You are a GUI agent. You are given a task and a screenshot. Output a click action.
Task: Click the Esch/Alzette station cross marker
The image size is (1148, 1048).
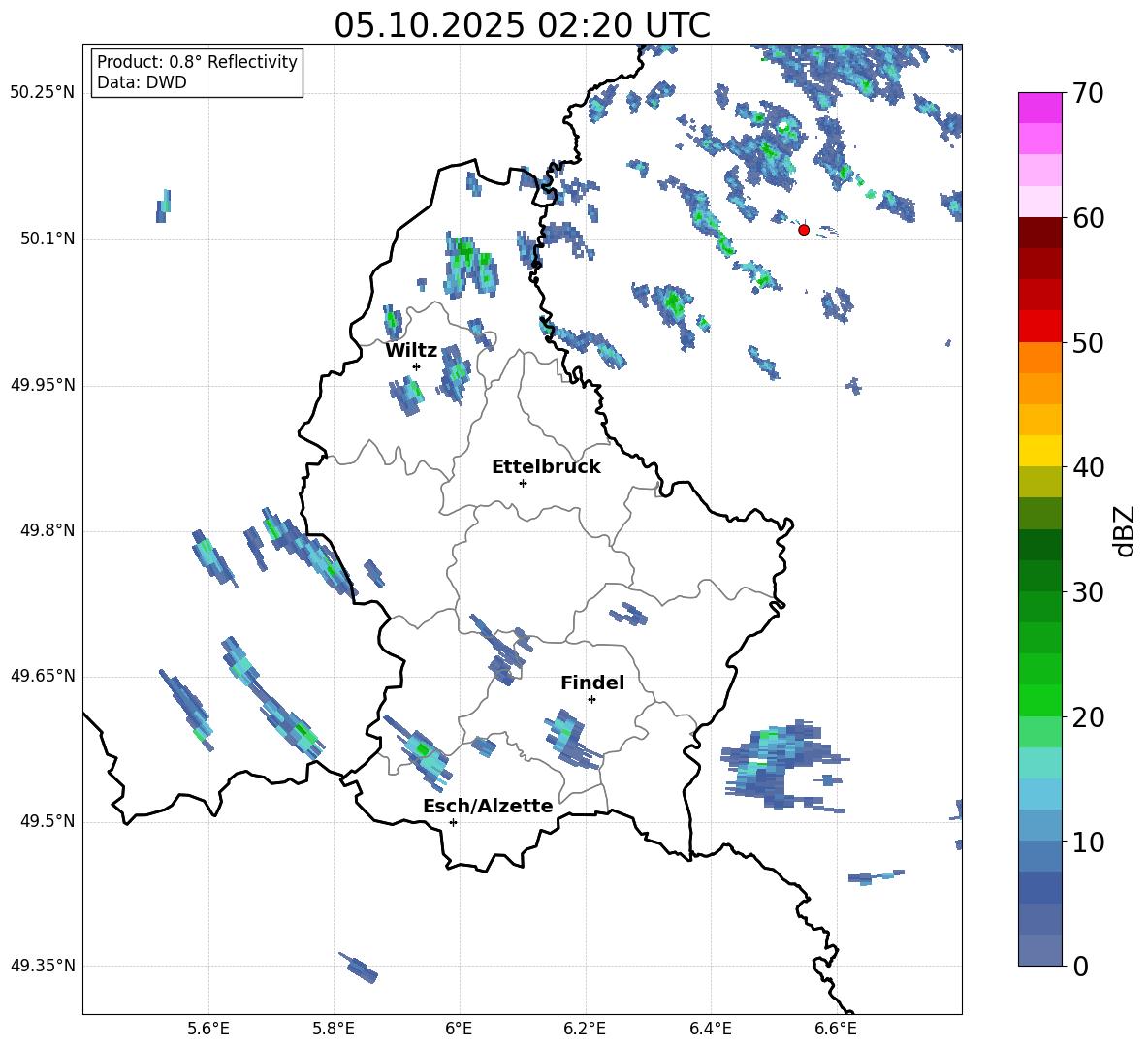453,822
